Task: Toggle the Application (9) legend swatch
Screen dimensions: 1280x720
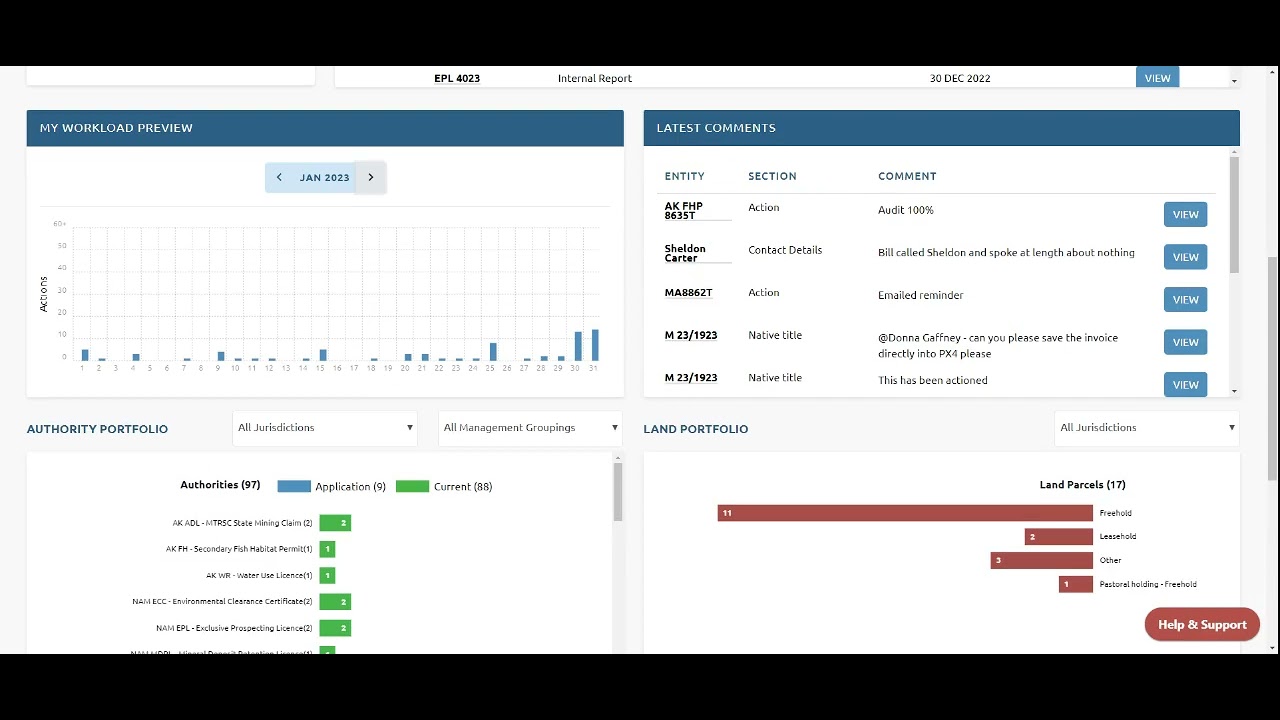Action: coord(294,487)
